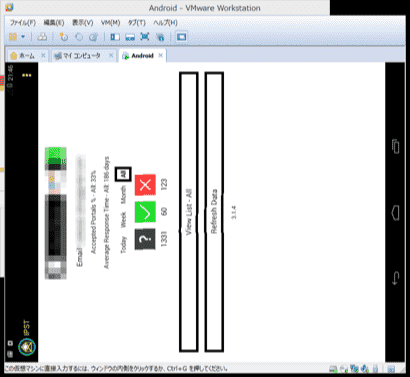Click the Refresh Data button
The image size is (410, 377).
pyautogui.click(x=214, y=212)
